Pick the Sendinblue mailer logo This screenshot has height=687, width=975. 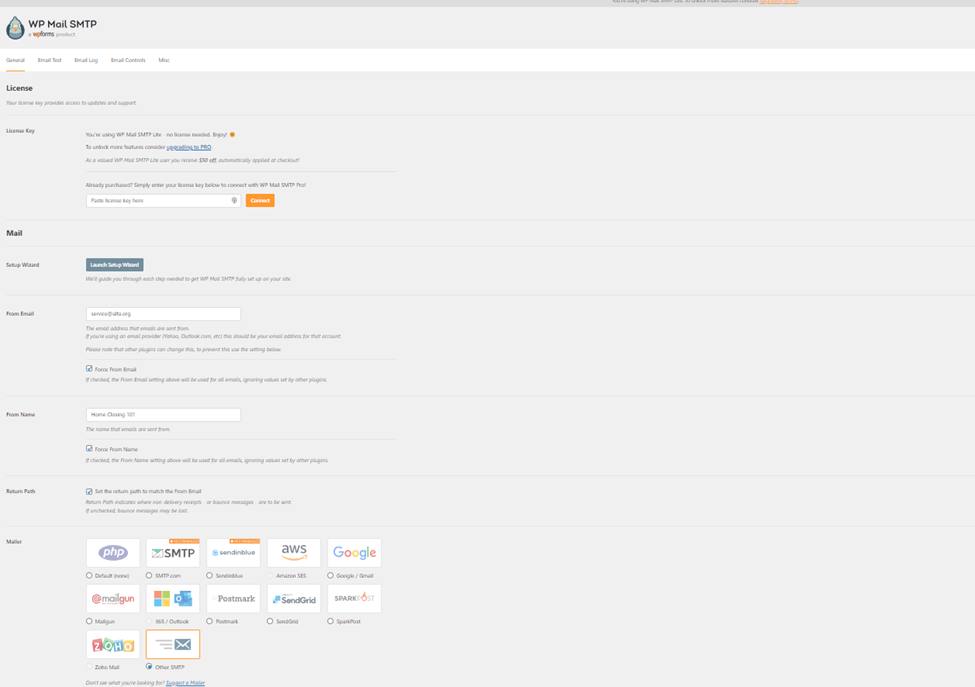[x=233, y=553]
